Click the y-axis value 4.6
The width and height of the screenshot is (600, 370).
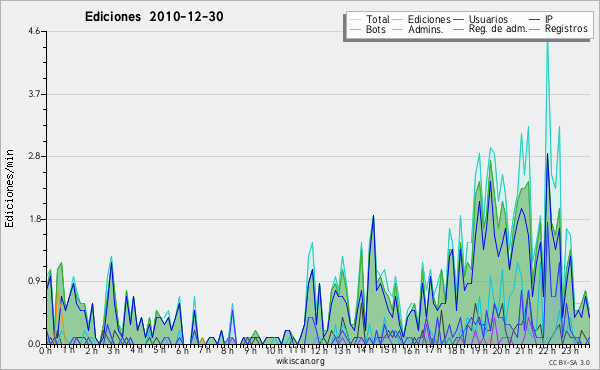point(34,31)
